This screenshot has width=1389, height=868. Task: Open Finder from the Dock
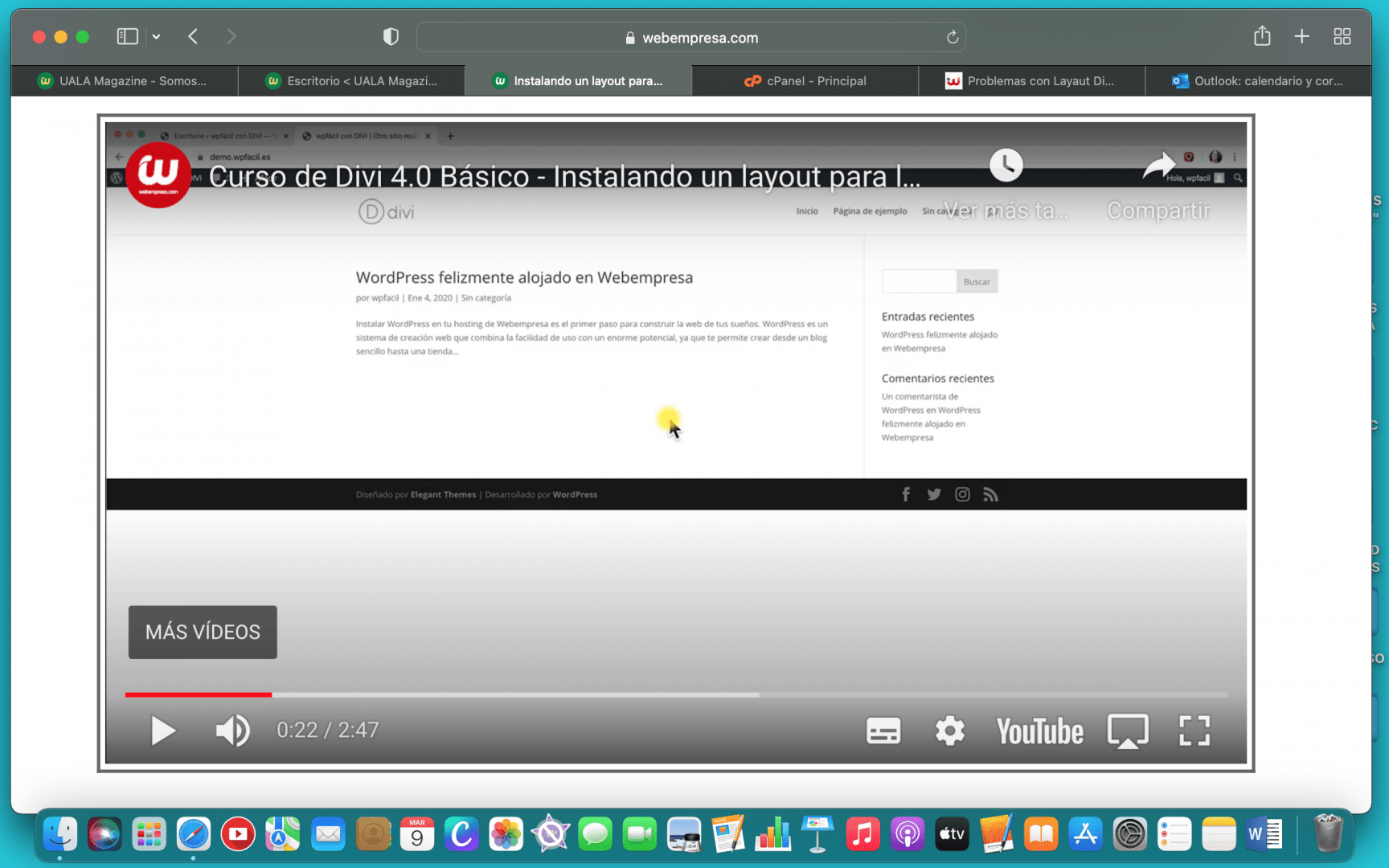pos(60,834)
